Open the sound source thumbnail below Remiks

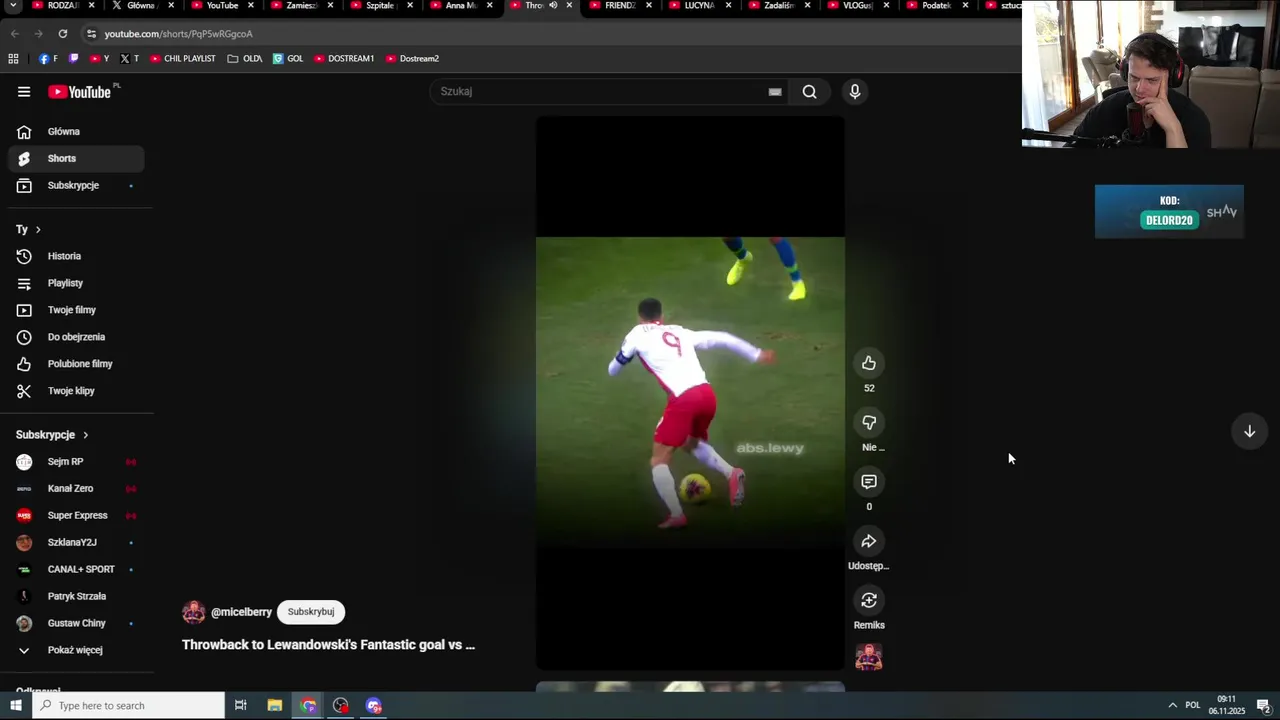pos(869,657)
